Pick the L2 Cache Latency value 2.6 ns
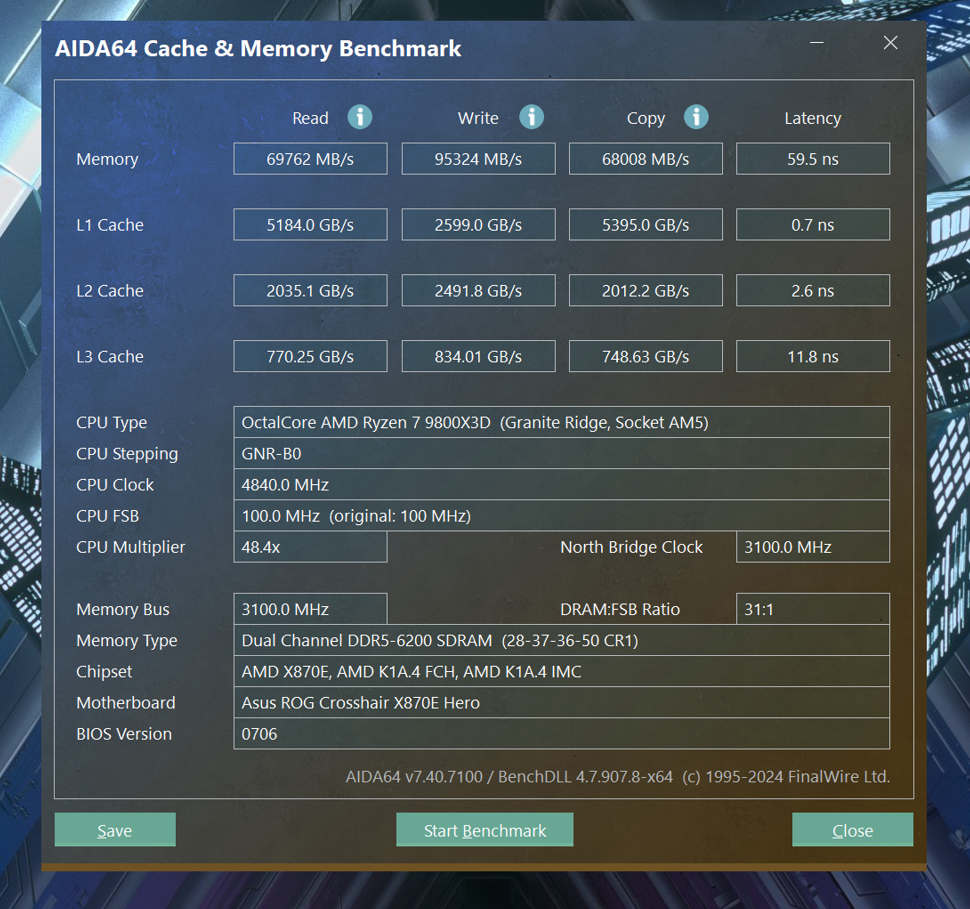This screenshot has height=909, width=970. click(x=813, y=290)
